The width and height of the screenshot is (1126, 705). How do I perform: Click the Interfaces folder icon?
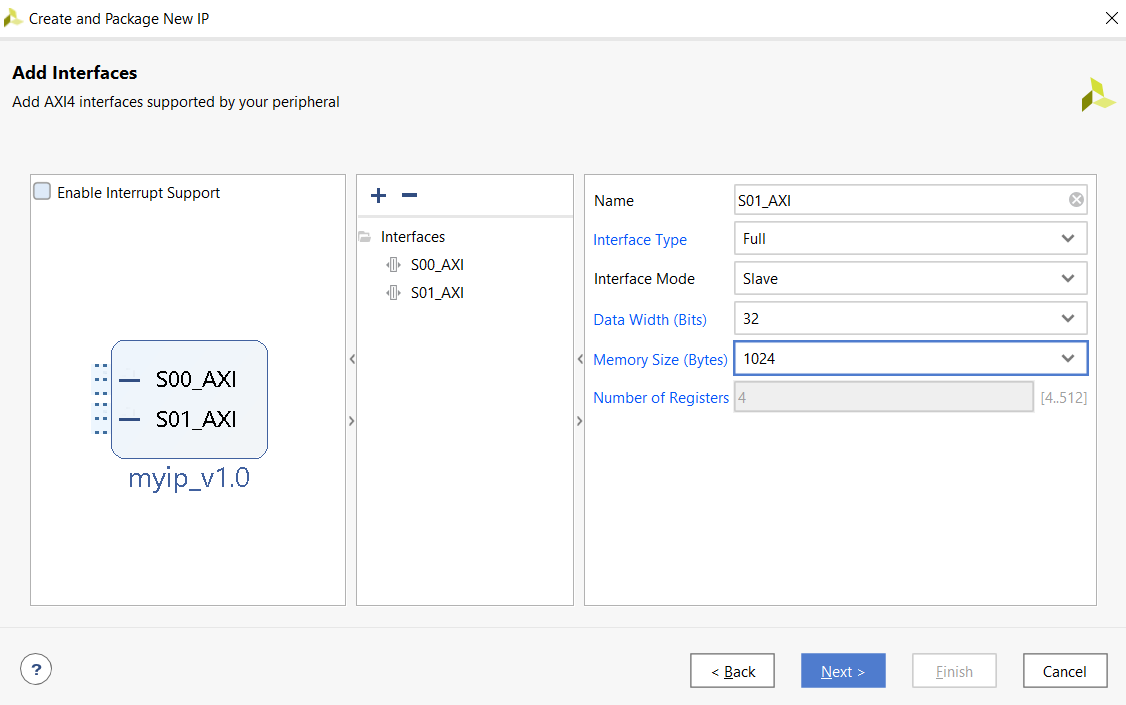pos(364,236)
